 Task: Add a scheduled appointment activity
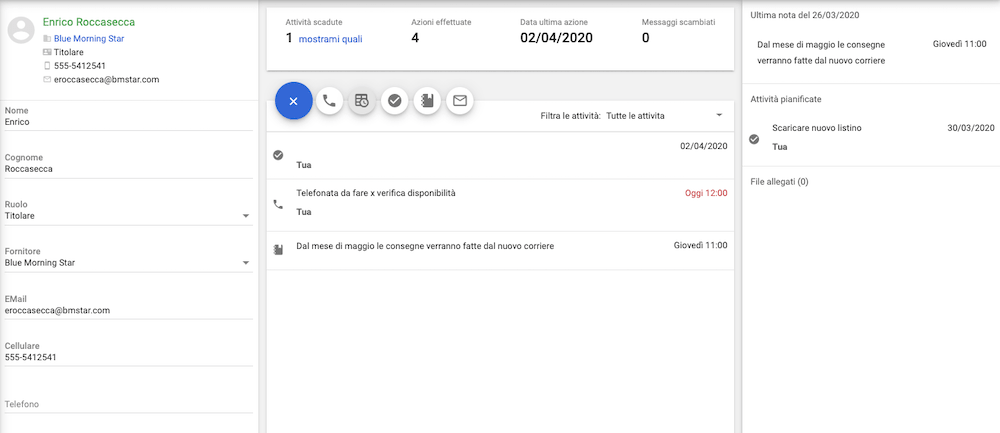[x=362, y=101]
